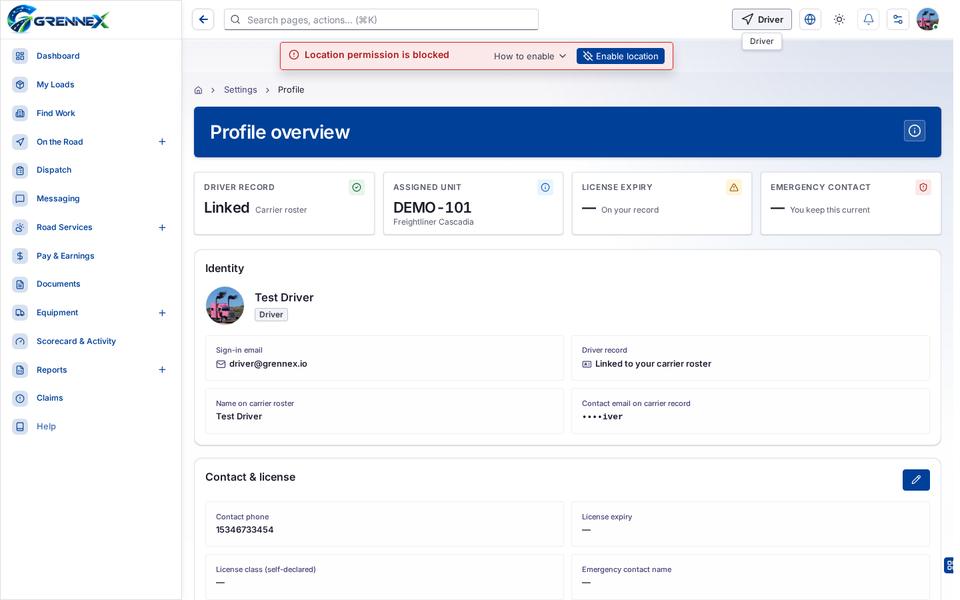This screenshot has width=960, height=600.
Task: Click the License Expiry warning icon
Action: (x=733, y=187)
